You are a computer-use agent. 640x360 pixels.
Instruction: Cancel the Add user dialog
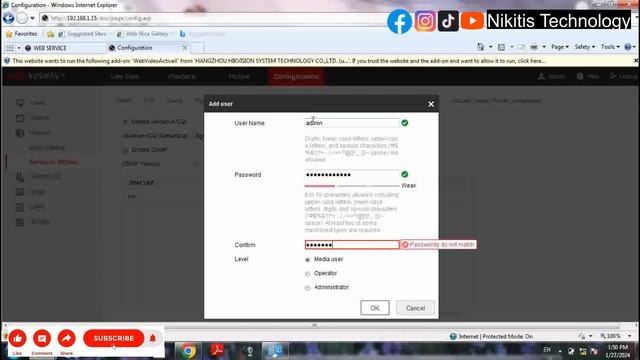(x=415, y=308)
